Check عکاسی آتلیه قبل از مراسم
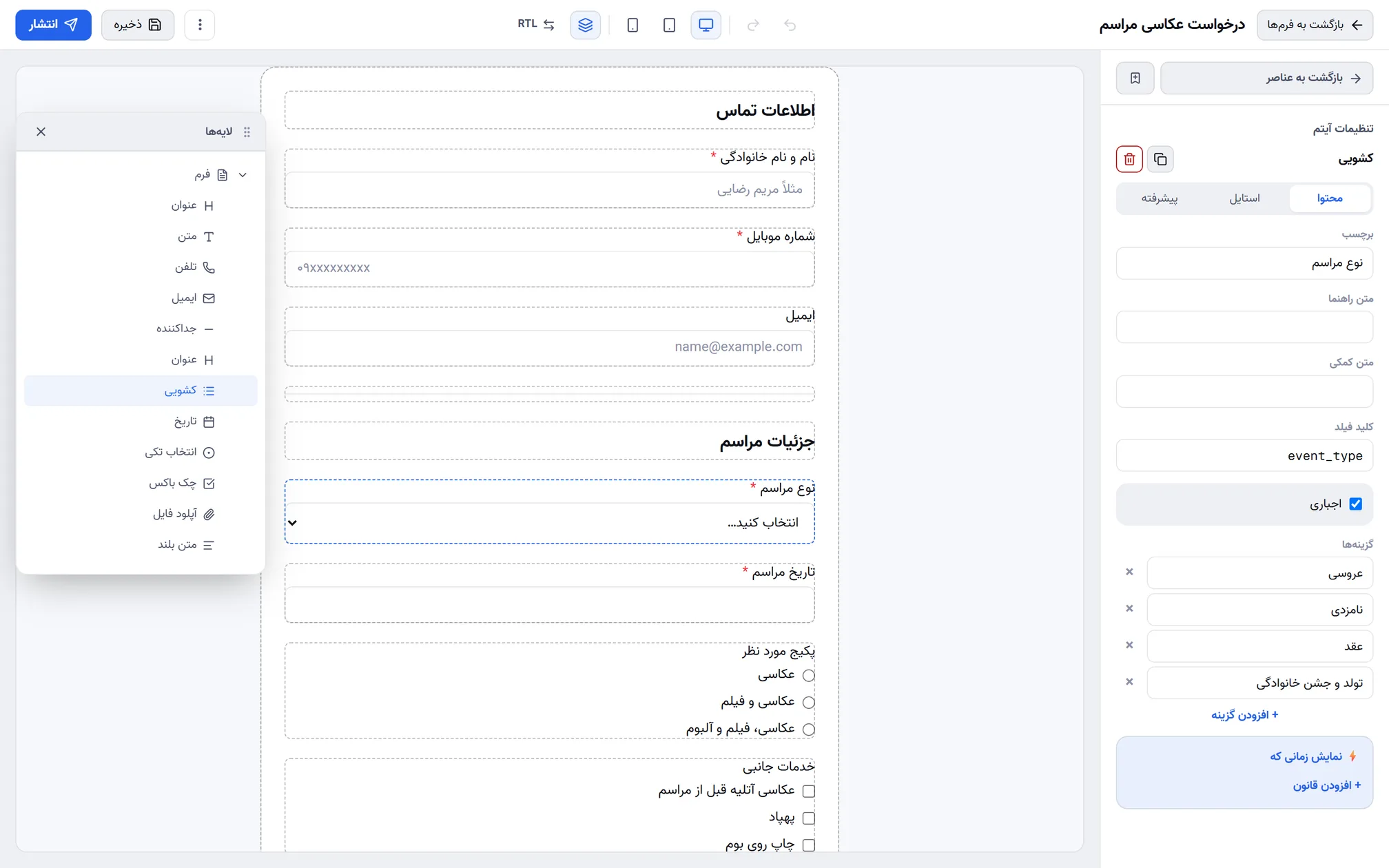This screenshot has height=868, width=1389. [809, 791]
